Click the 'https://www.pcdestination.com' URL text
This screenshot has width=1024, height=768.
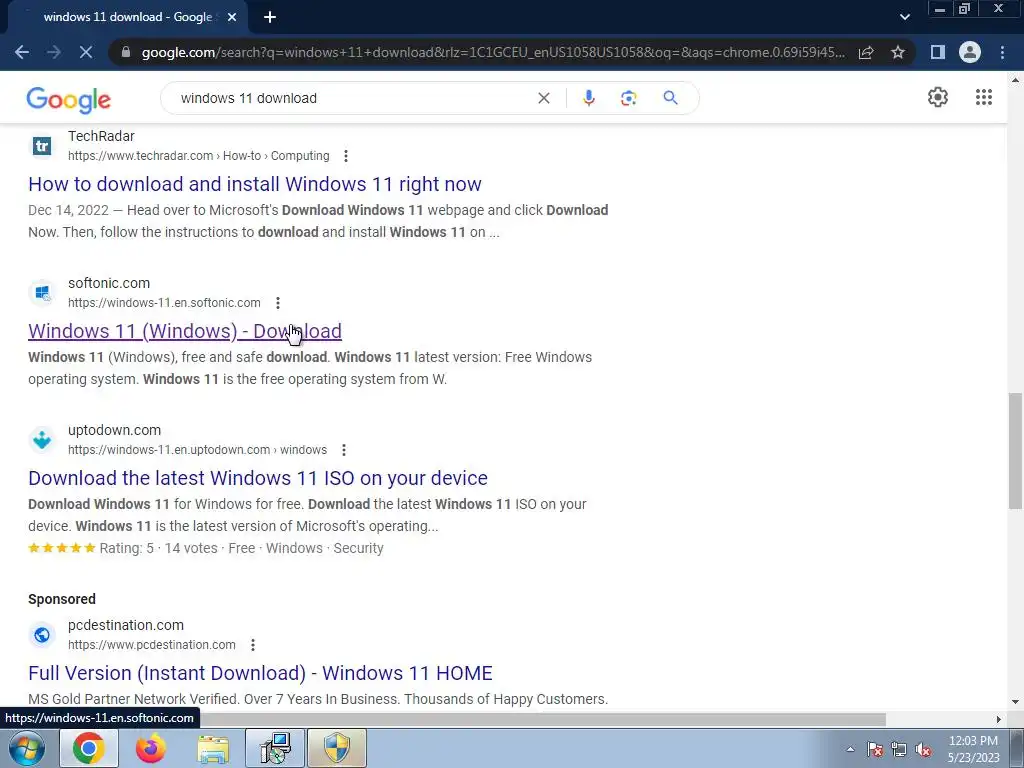click(x=152, y=645)
